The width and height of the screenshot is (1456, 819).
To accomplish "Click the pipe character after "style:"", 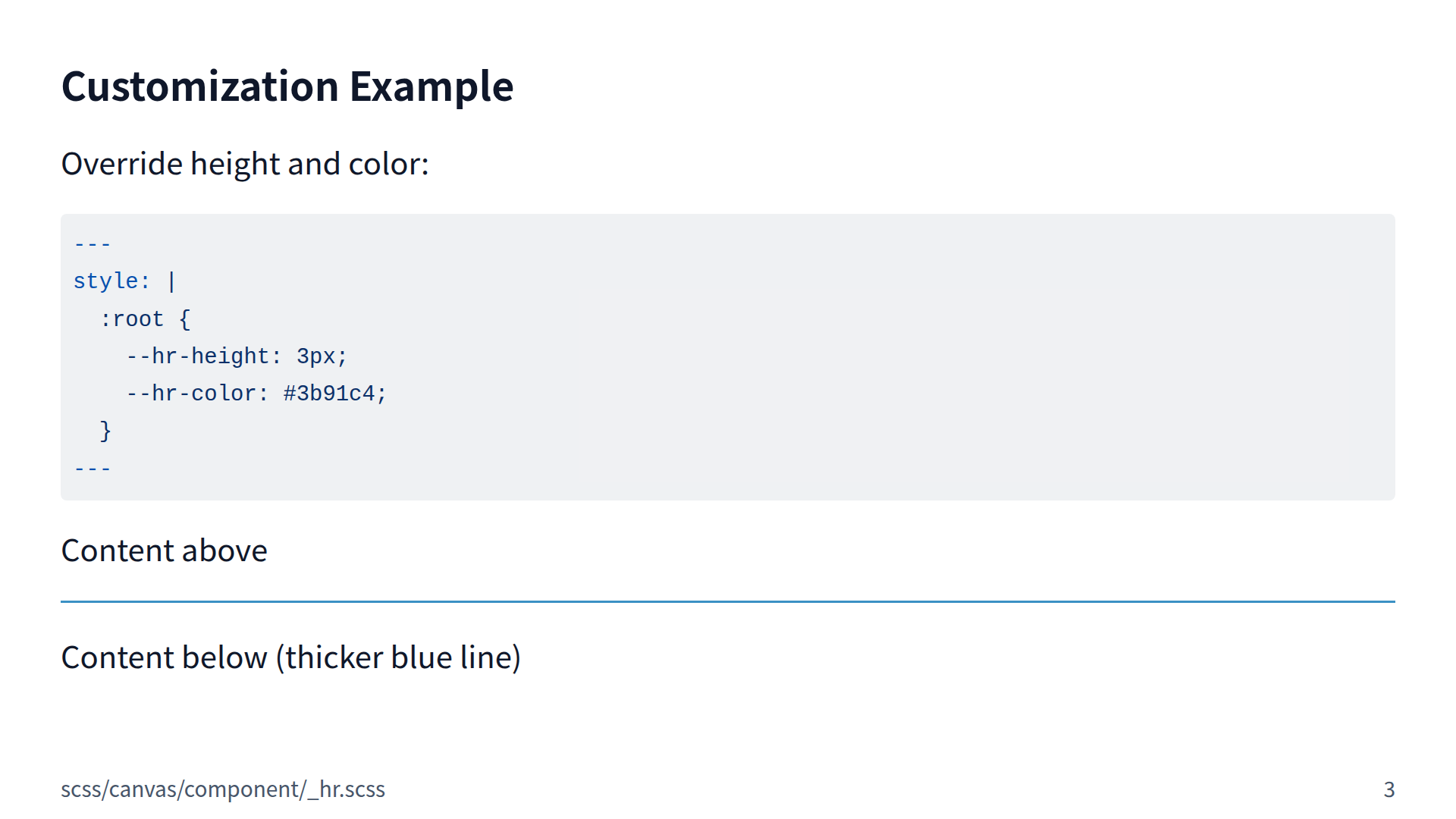I will pos(172,281).
